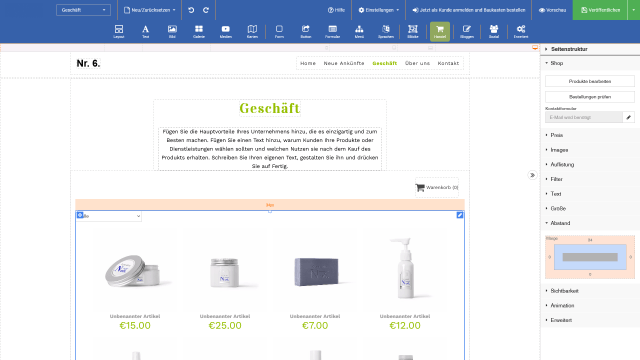Select the €15.00 tin product image
The height and width of the screenshot is (360, 640).
click(135, 270)
